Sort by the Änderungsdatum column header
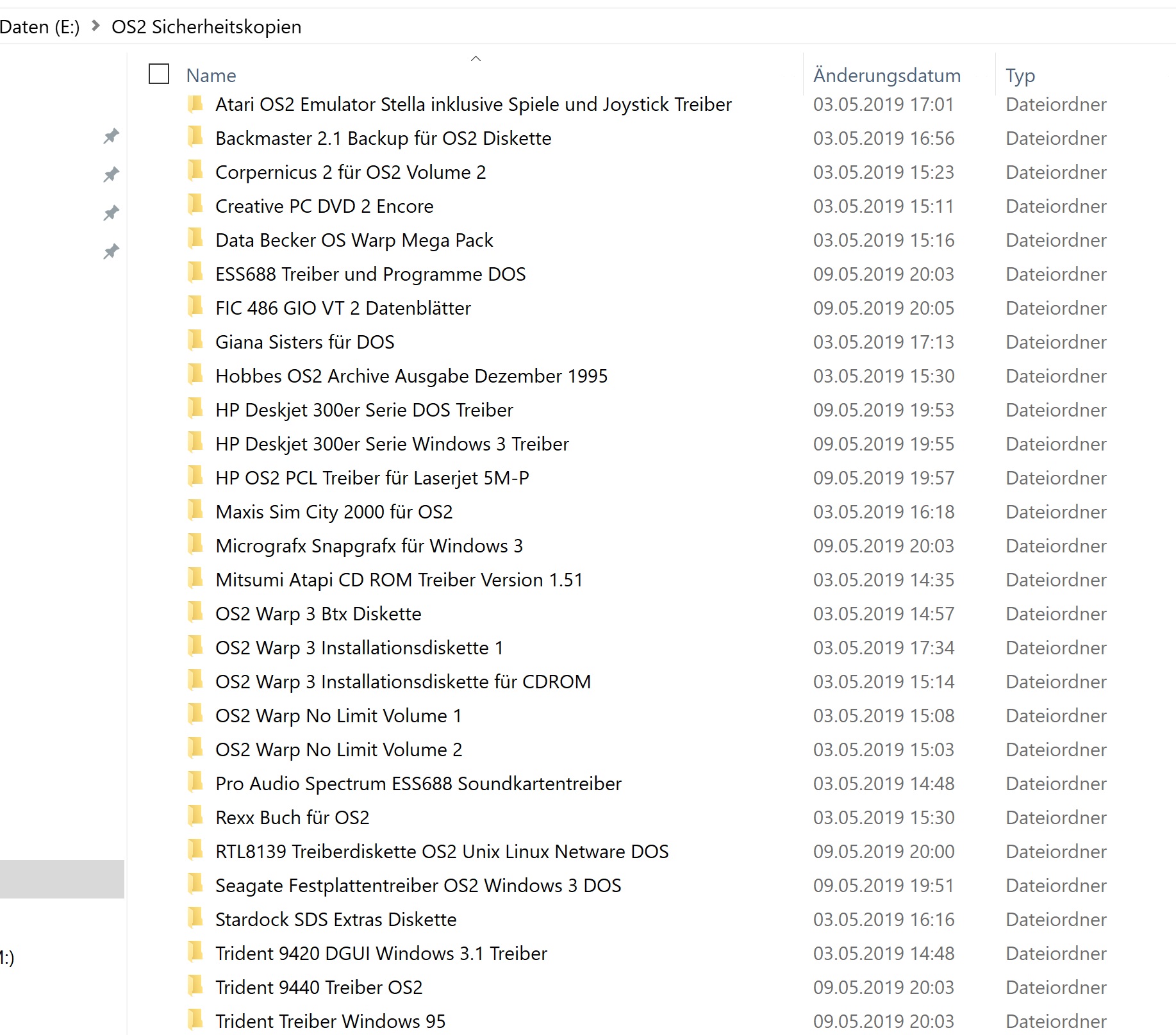1176x1035 pixels. pos(887,76)
